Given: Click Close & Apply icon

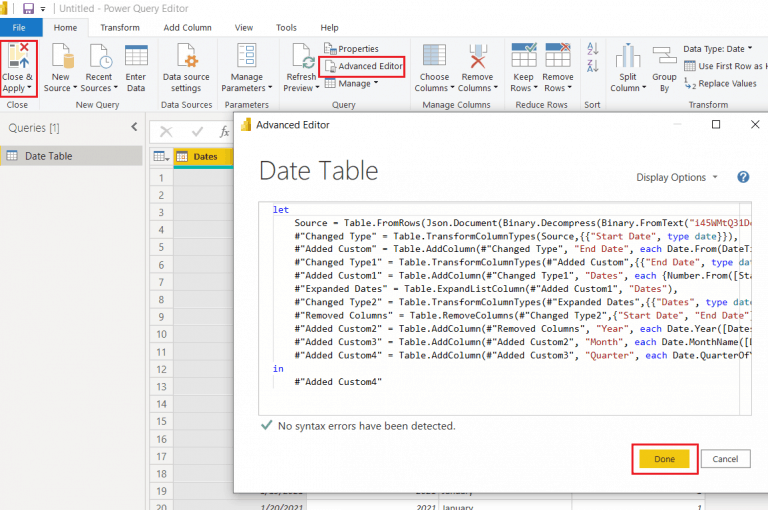Looking at the screenshot, I should click(x=19, y=56).
